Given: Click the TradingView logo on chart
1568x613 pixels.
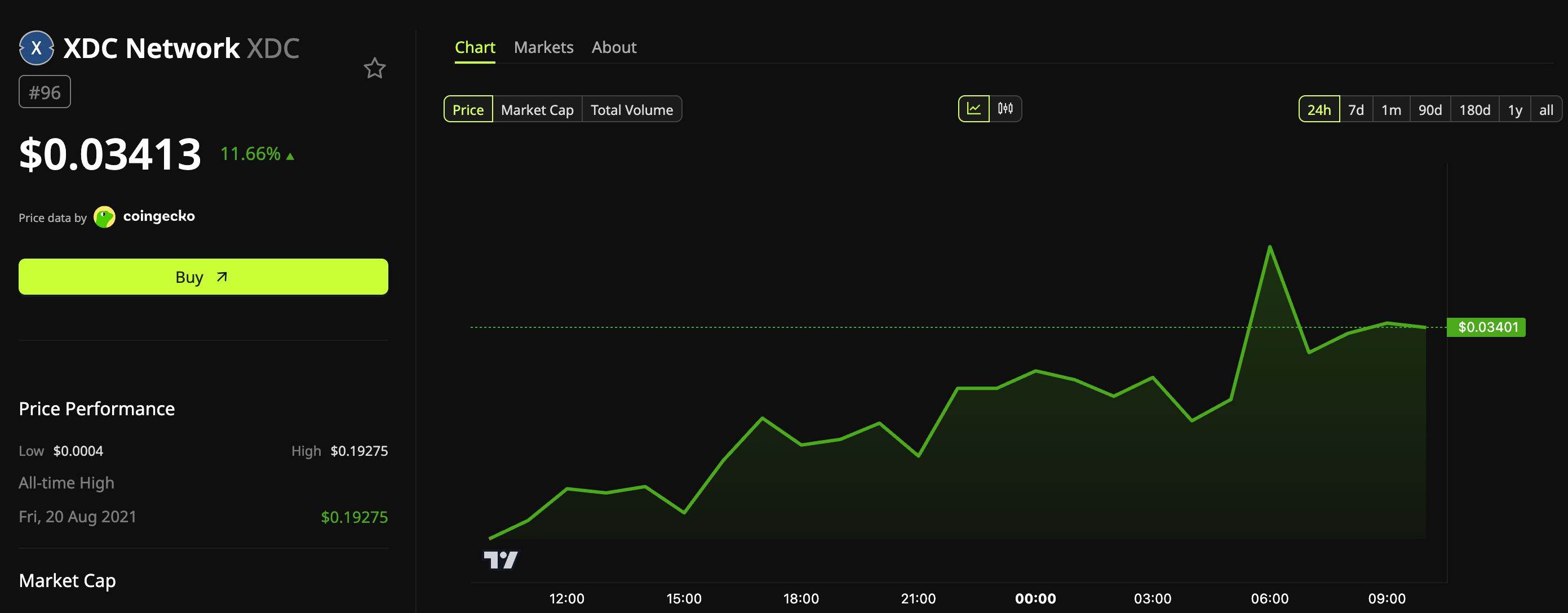Looking at the screenshot, I should 500,559.
